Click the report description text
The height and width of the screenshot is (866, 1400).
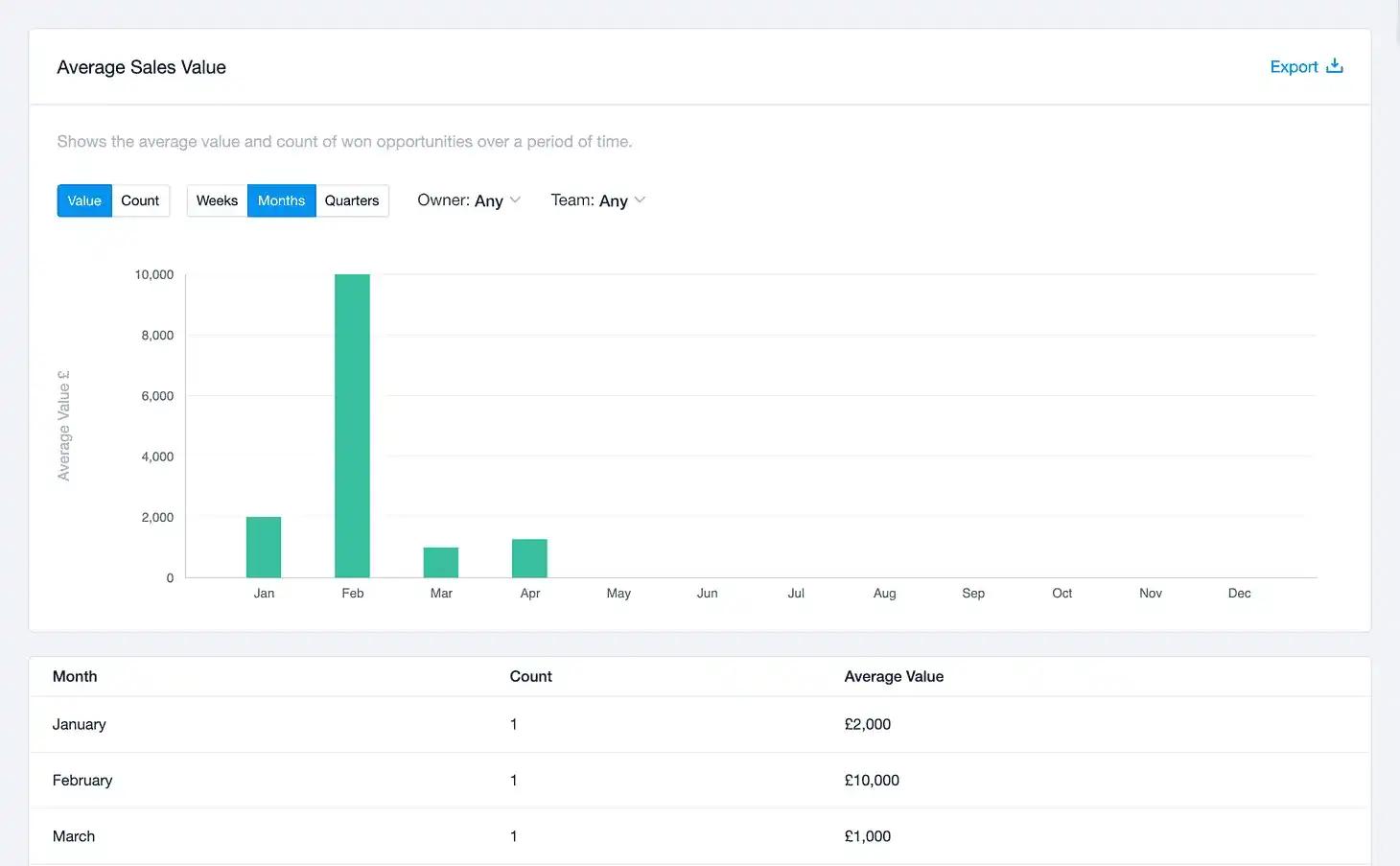pyautogui.click(x=344, y=142)
